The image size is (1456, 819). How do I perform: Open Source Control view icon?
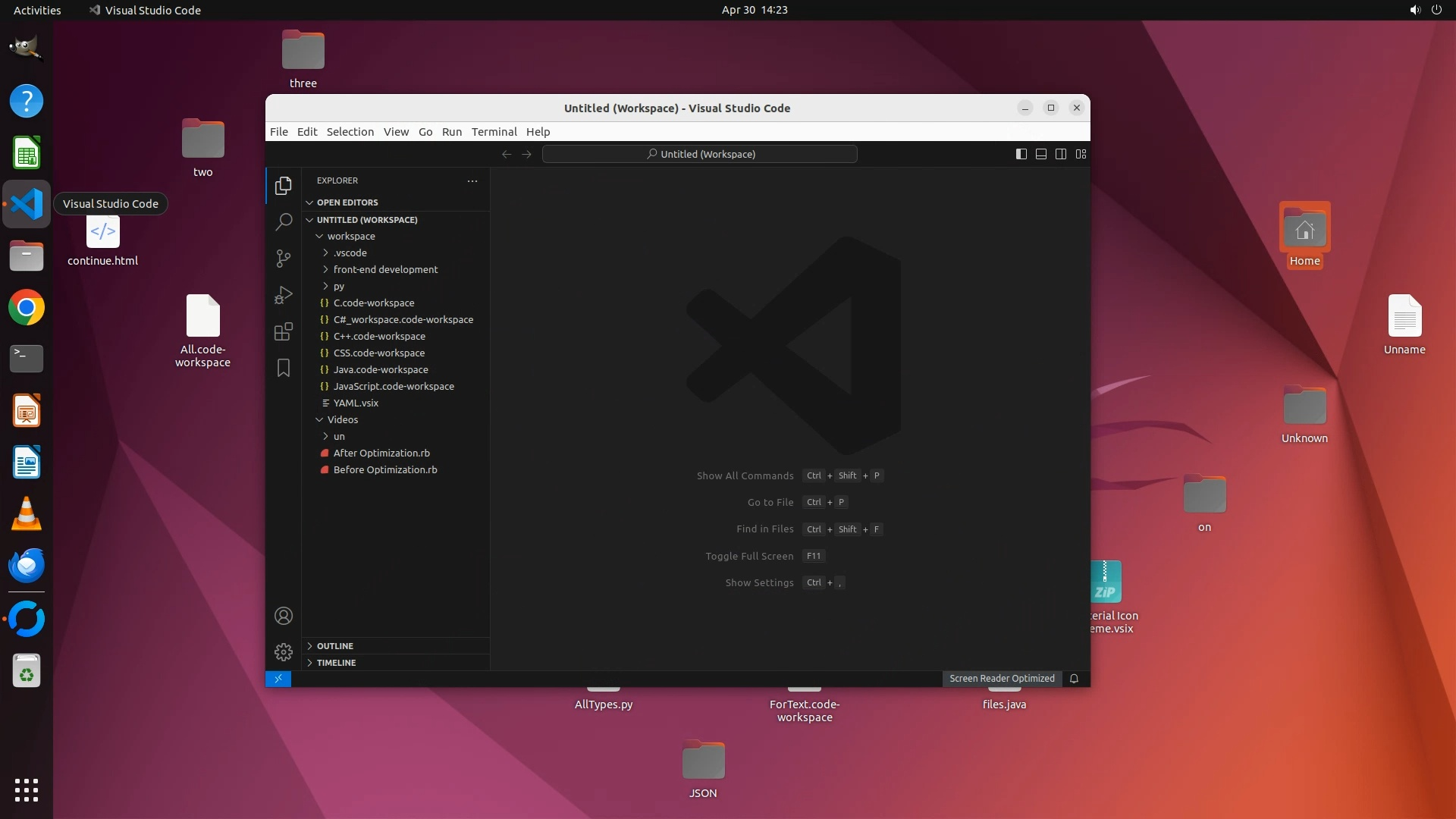[x=284, y=259]
